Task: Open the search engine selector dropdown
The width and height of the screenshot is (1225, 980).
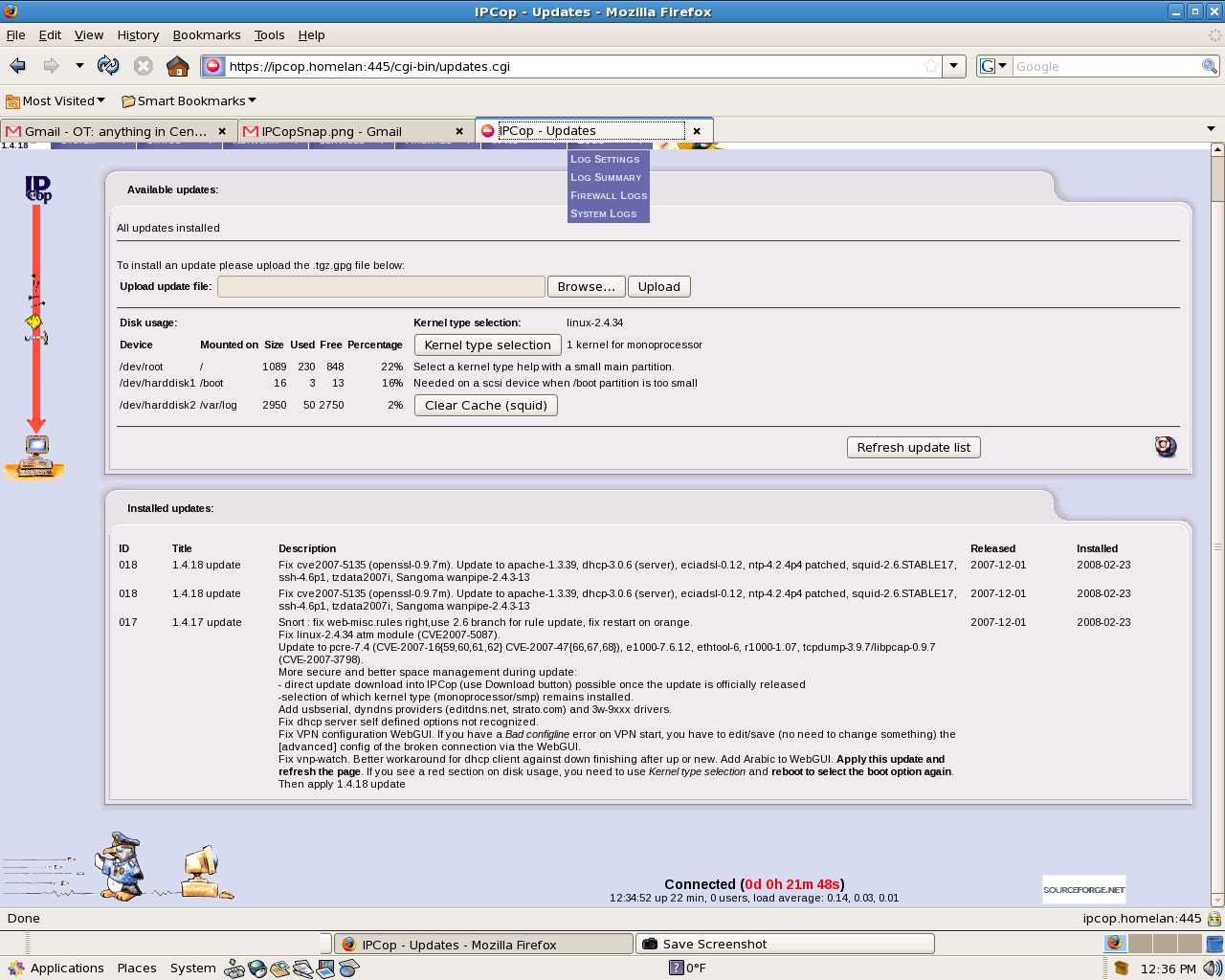Action: click(994, 66)
